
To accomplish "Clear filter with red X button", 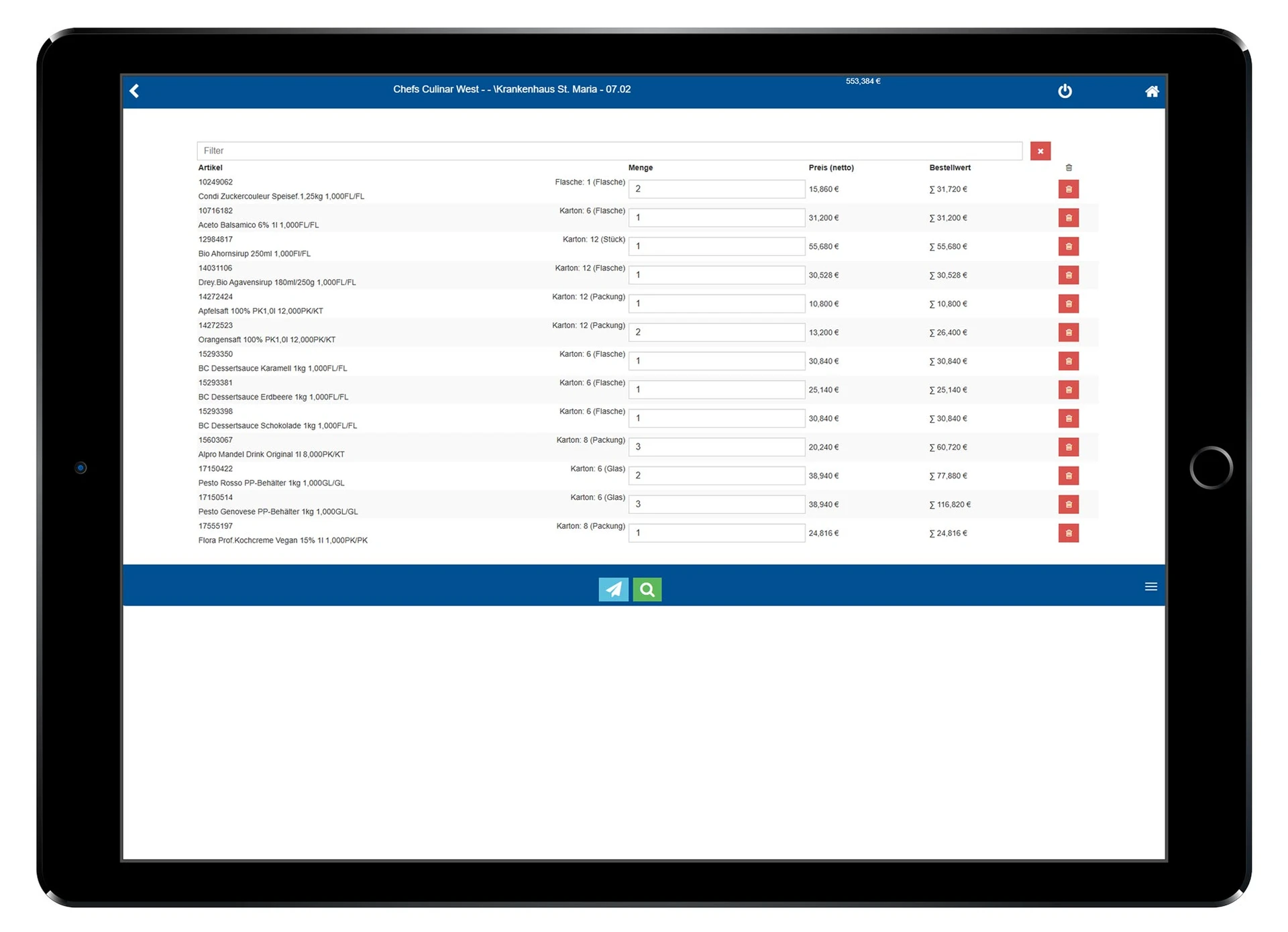I will click(1040, 151).
